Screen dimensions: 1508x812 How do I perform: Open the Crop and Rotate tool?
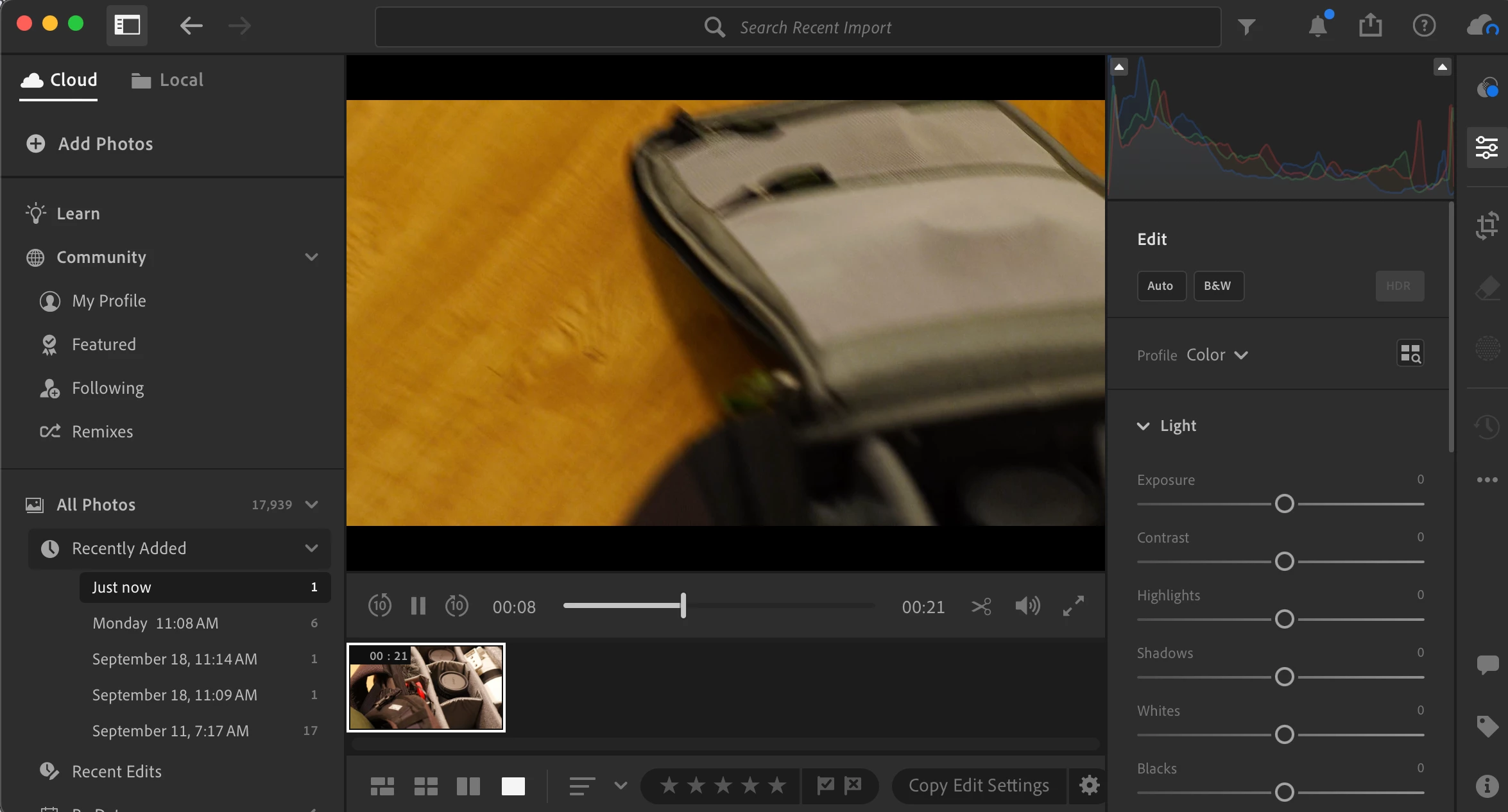(x=1487, y=226)
